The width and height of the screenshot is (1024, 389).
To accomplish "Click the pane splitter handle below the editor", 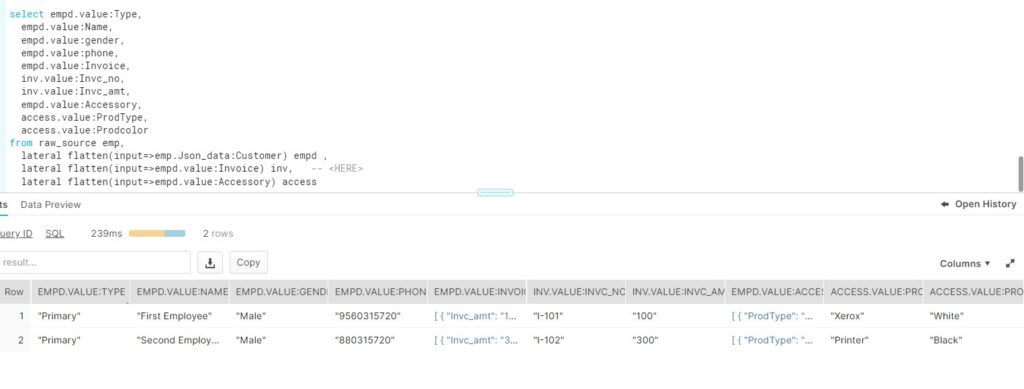I will coord(495,193).
